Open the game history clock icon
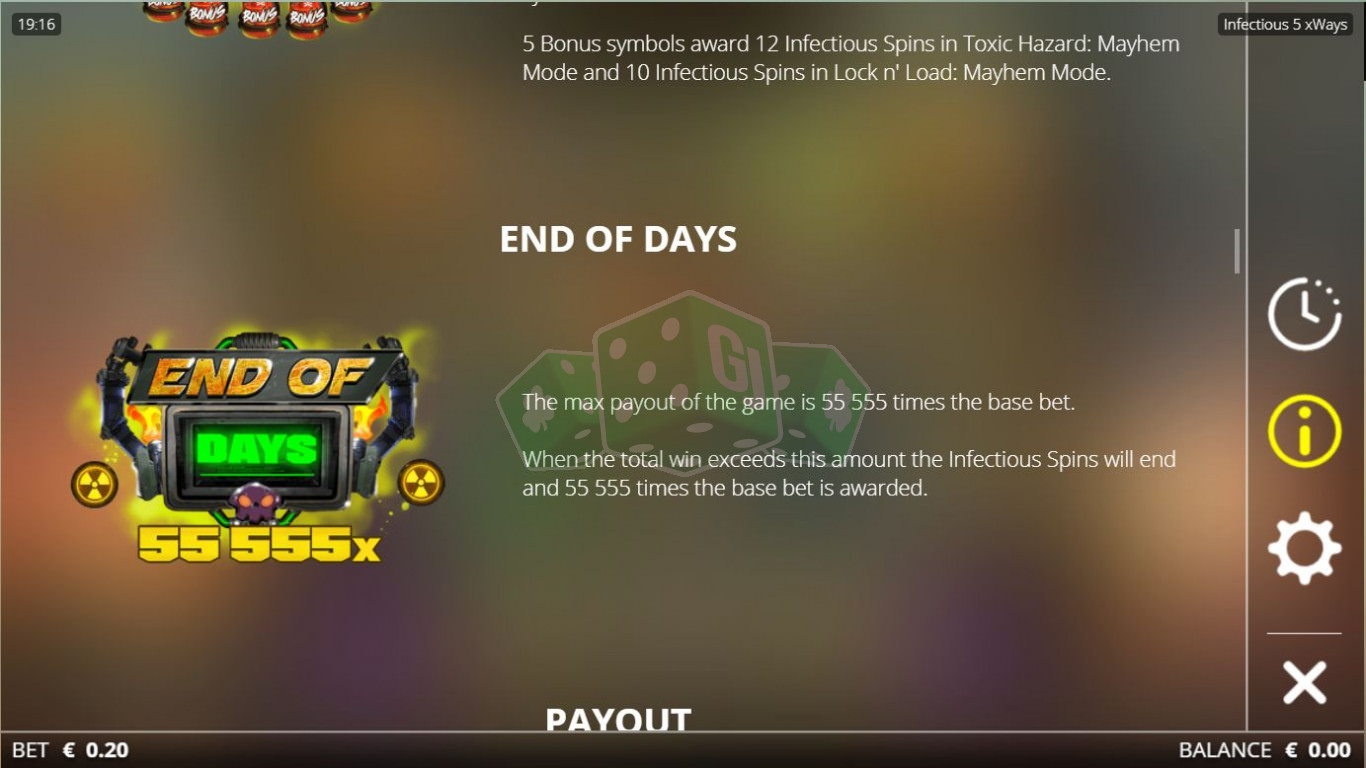The height and width of the screenshot is (768, 1366). (x=1305, y=314)
